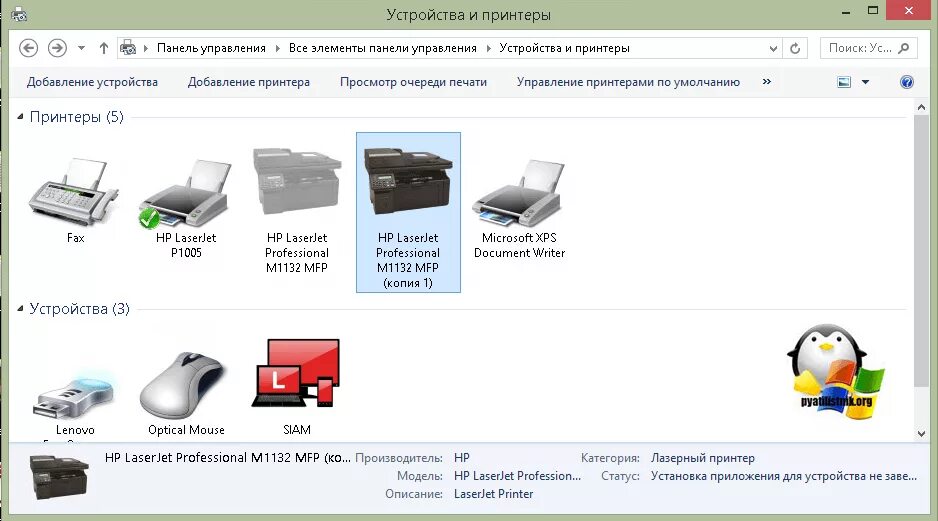The width and height of the screenshot is (938, 521).
Task: Click Добавление устройства command
Action: tap(92, 82)
